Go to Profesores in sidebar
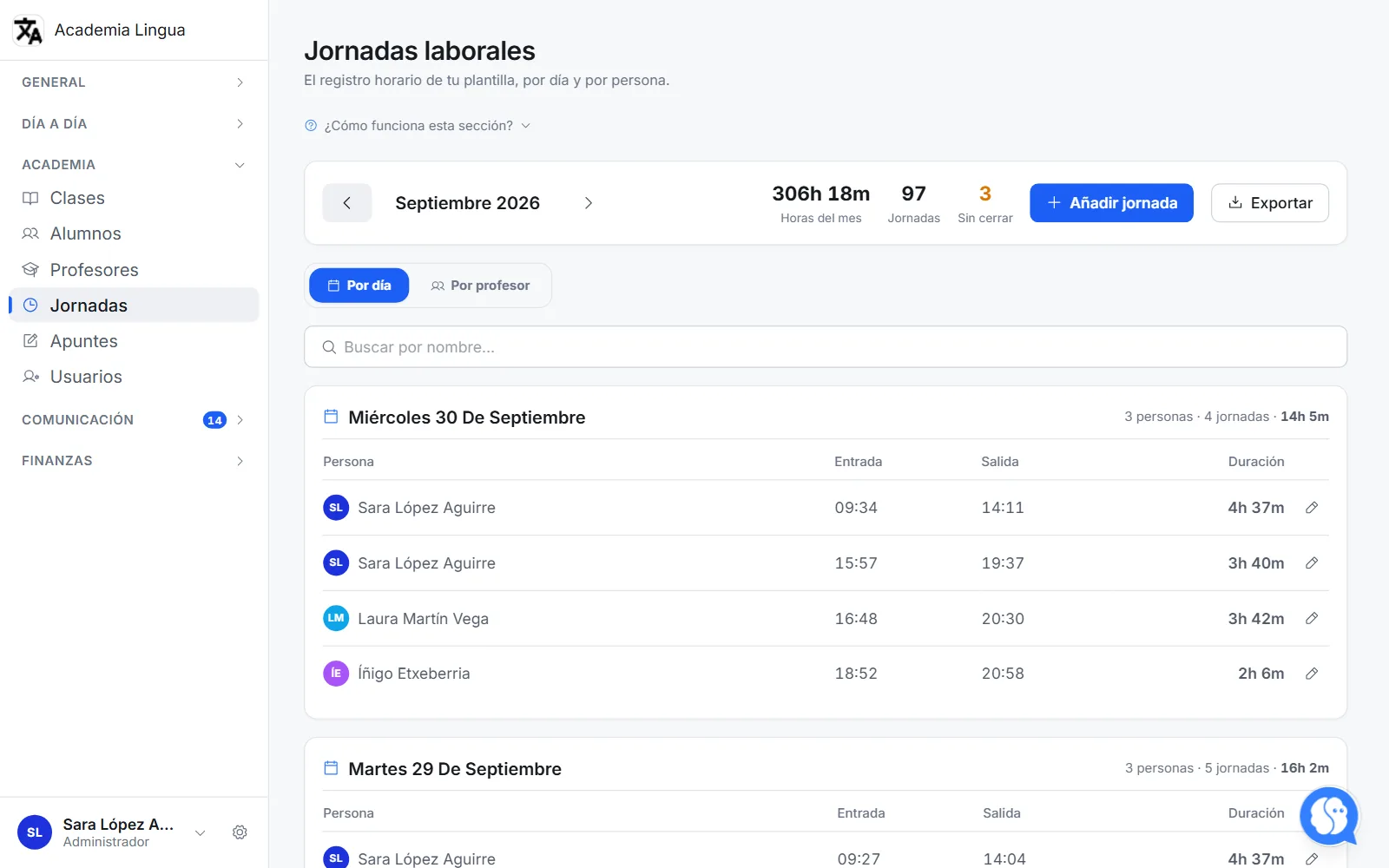Image resolution: width=1389 pixels, height=868 pixels. coord(134,270)
